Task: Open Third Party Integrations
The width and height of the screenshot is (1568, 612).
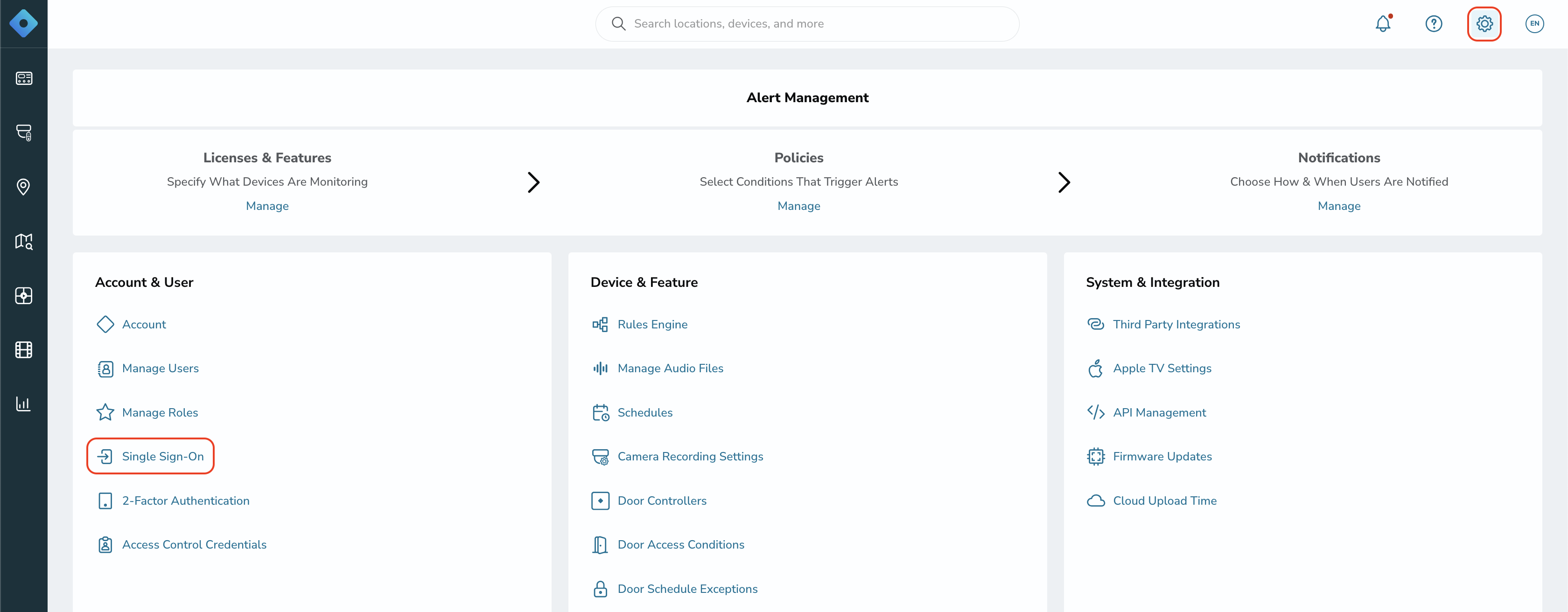Action: coord(1176,324)
